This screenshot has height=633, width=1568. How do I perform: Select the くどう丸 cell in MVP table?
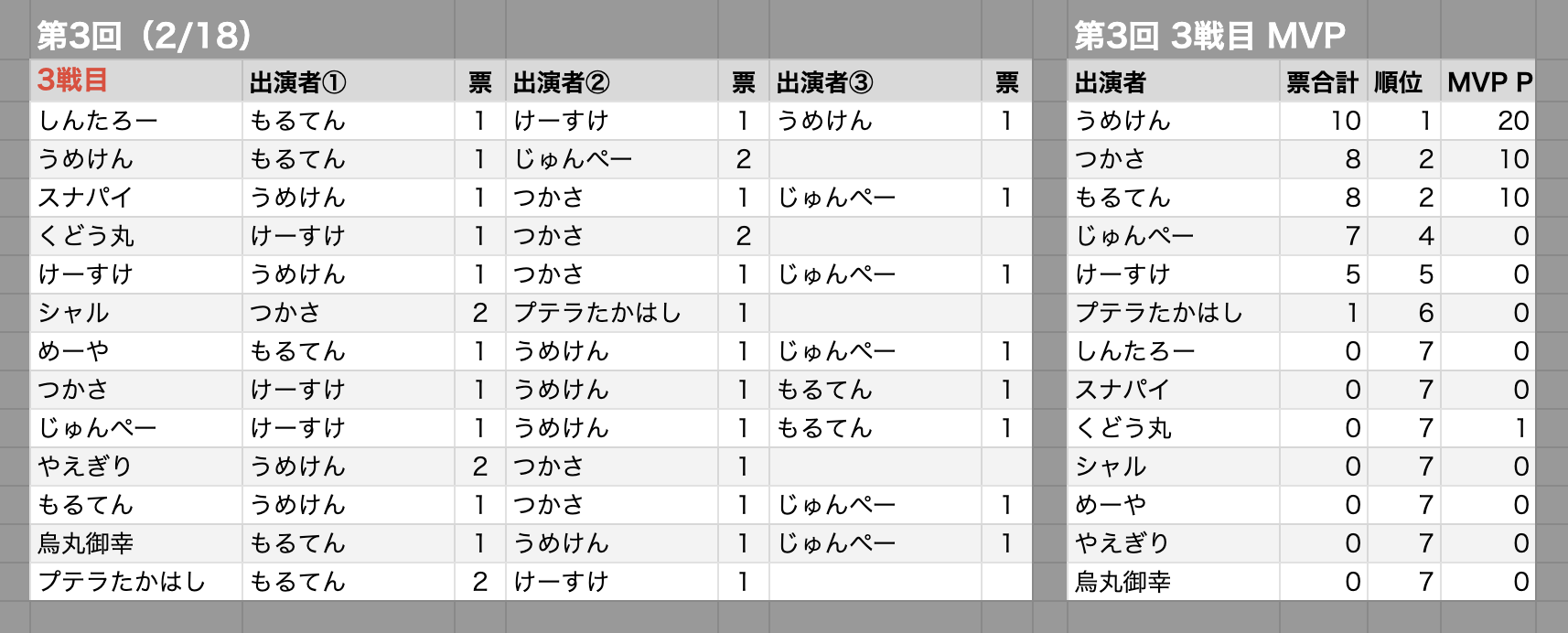point(1173,427)
